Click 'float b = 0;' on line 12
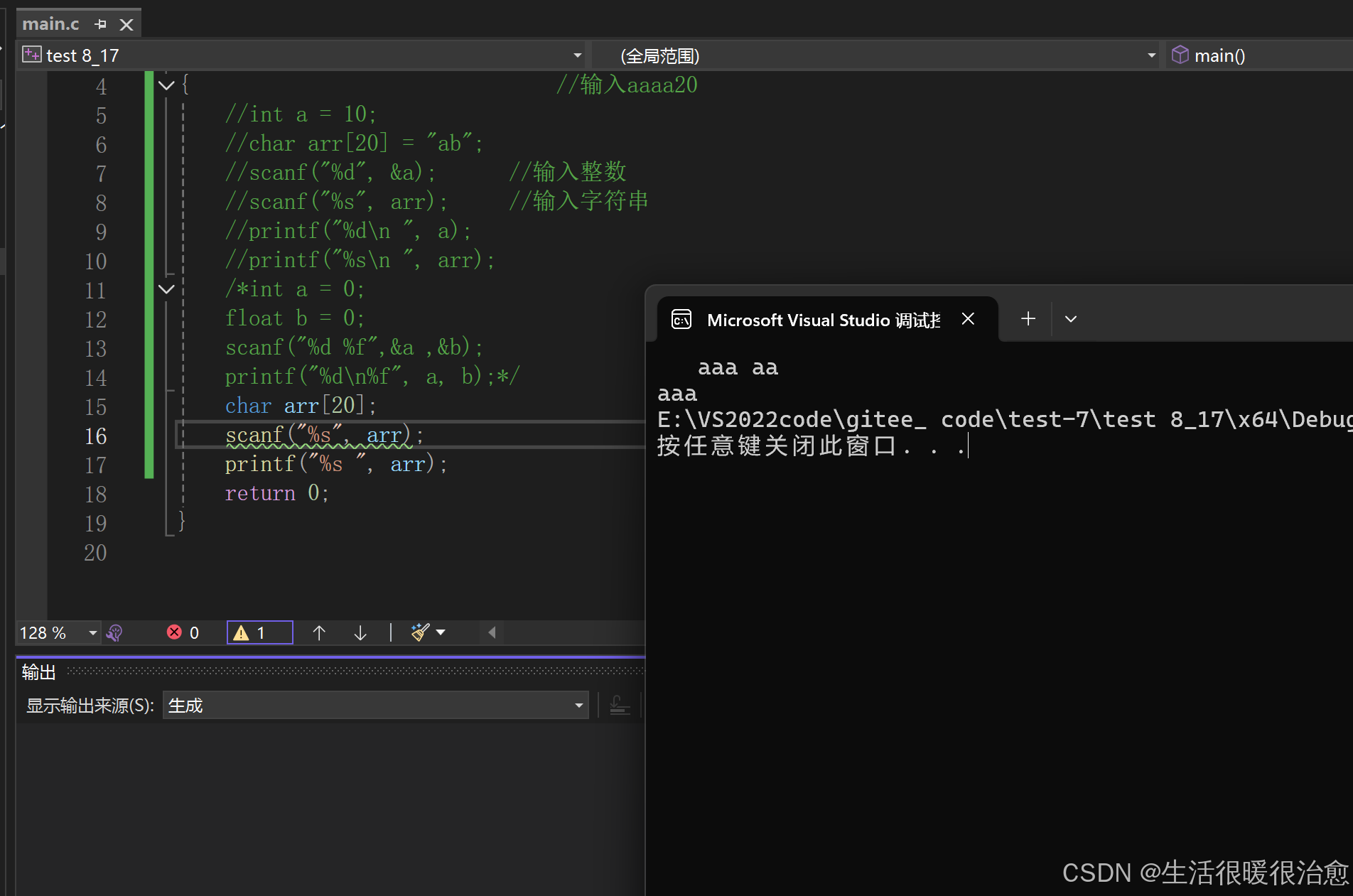This screenshot has height=896, width=1353. point(295,318)
